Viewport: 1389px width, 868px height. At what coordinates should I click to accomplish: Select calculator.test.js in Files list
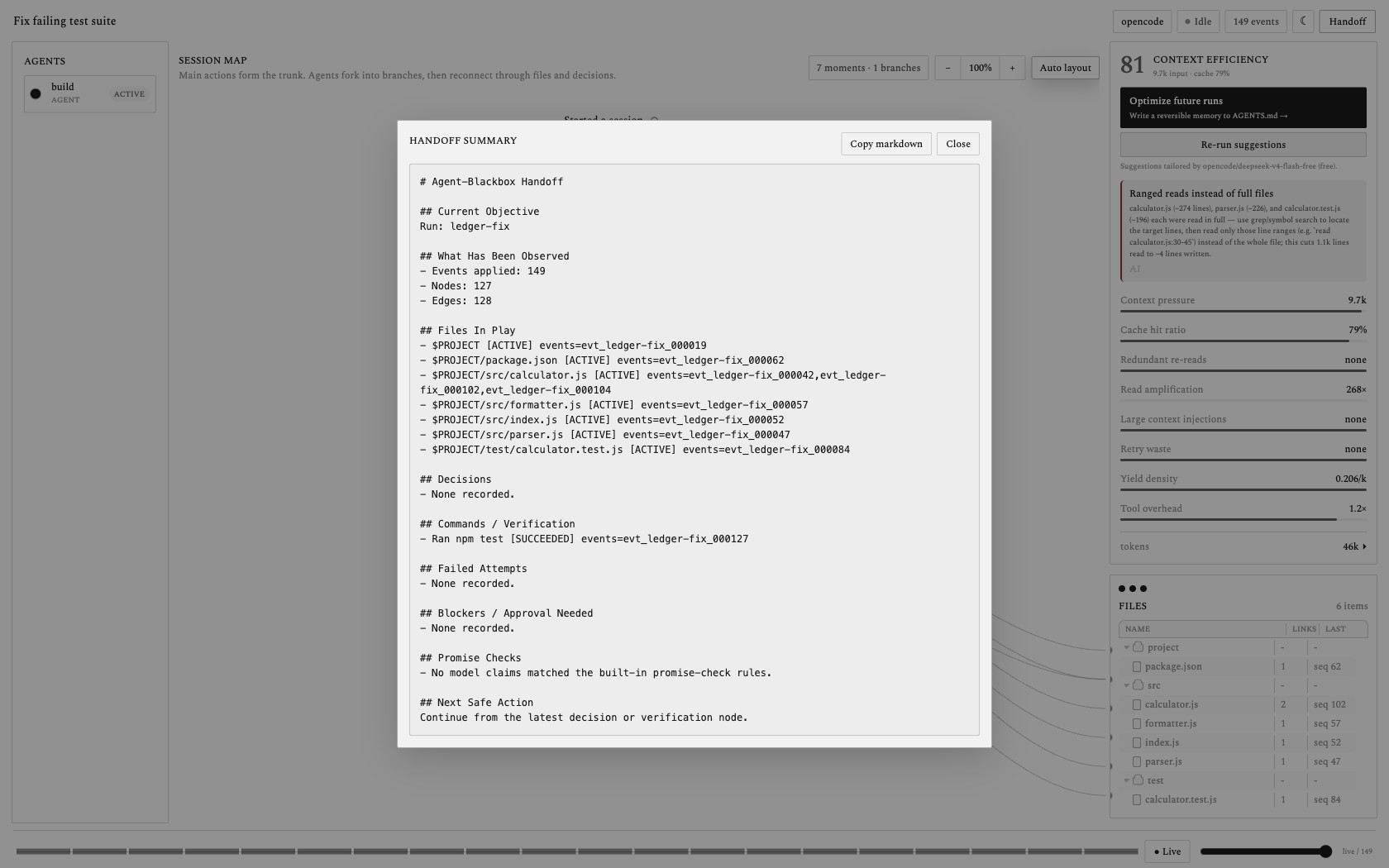coord(1180,799)
